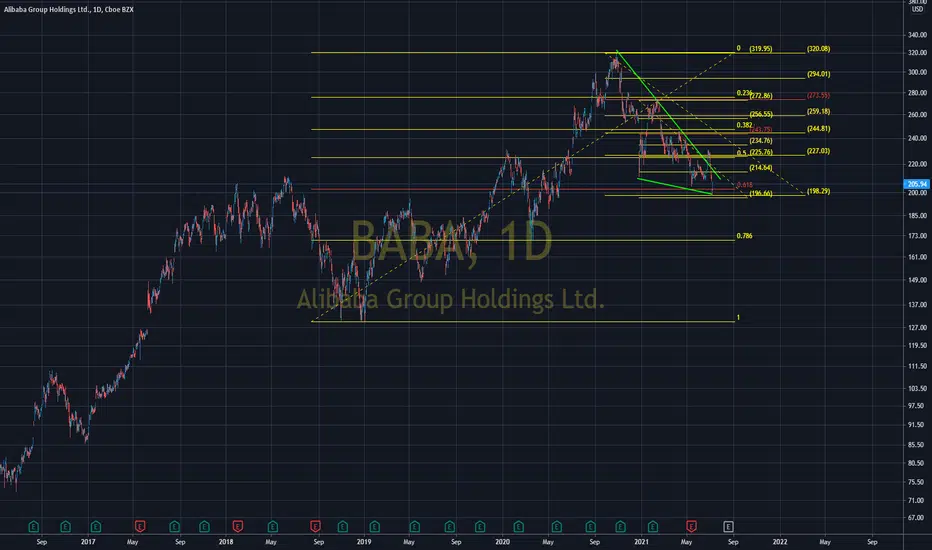The height and width of the screenshot is (550, 932).
Task: Click the (256.55) level label
Action: 761,114
